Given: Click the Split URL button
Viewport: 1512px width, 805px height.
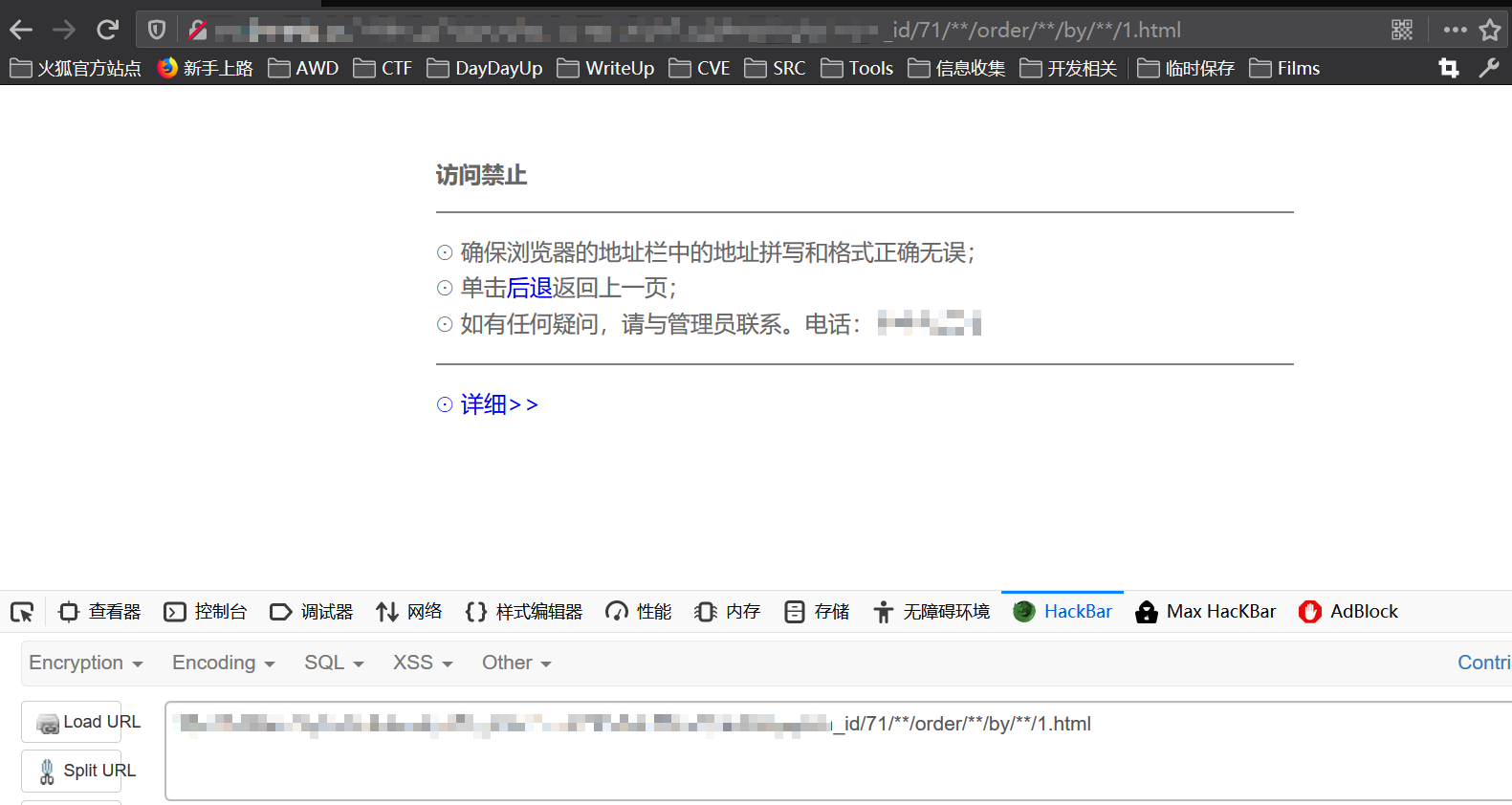Looking at the screenshot, I should point(72,771).
